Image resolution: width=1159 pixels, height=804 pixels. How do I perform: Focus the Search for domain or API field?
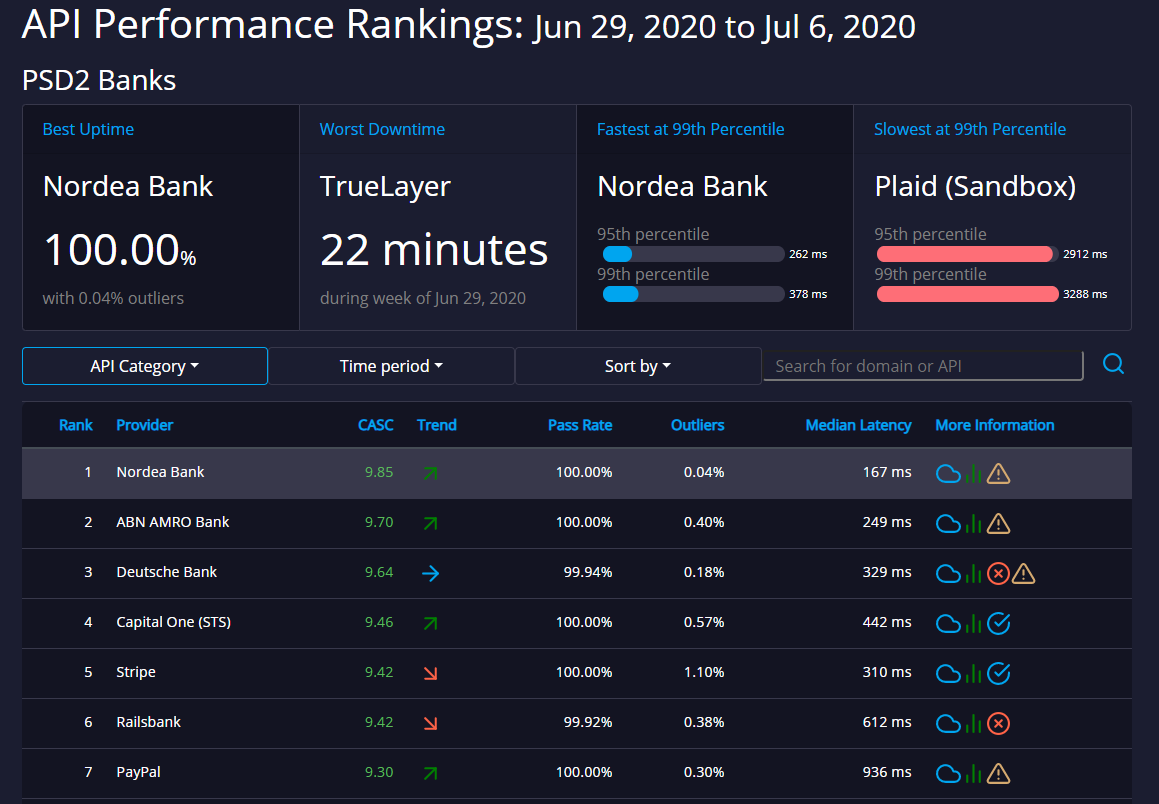click(922, 366)
